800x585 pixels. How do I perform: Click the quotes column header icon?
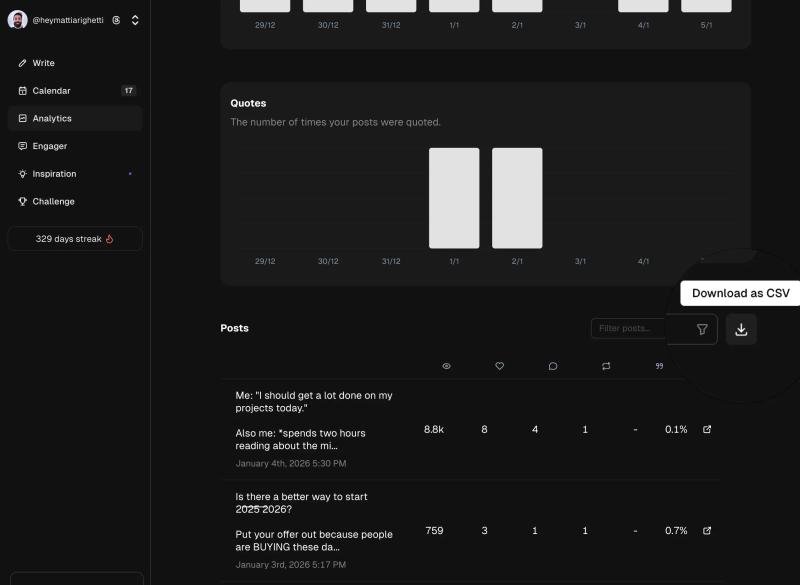coord(659,366)
